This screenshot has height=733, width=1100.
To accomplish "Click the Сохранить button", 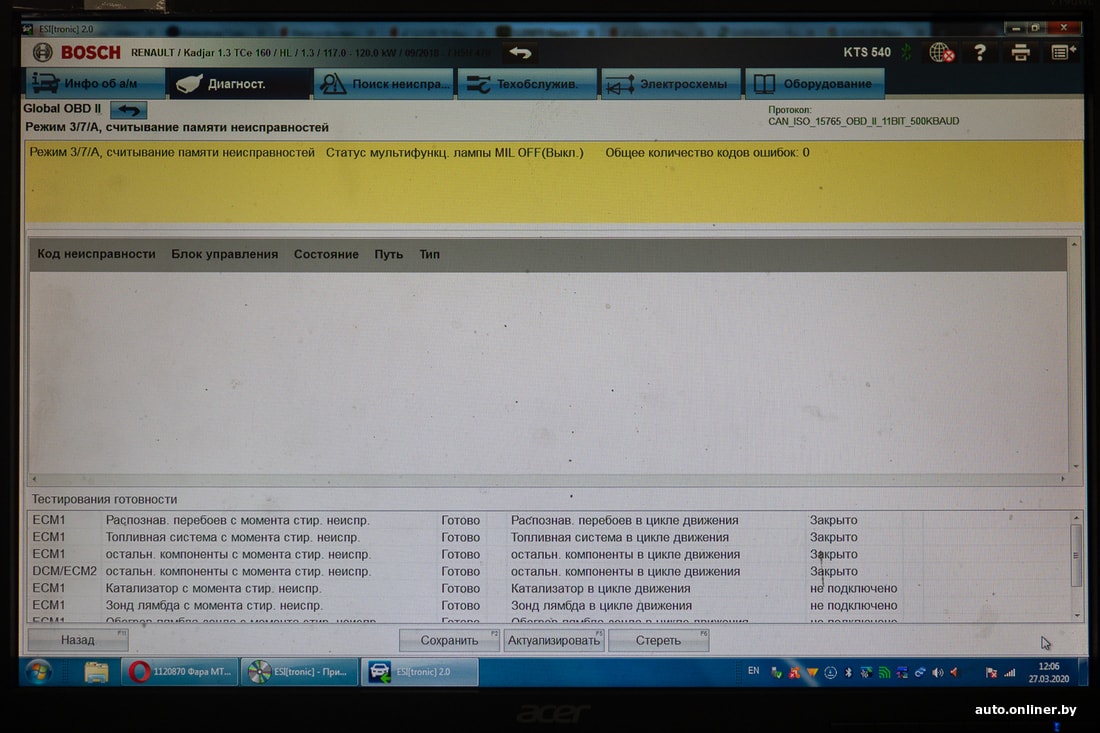I will [x=449, y=640].
